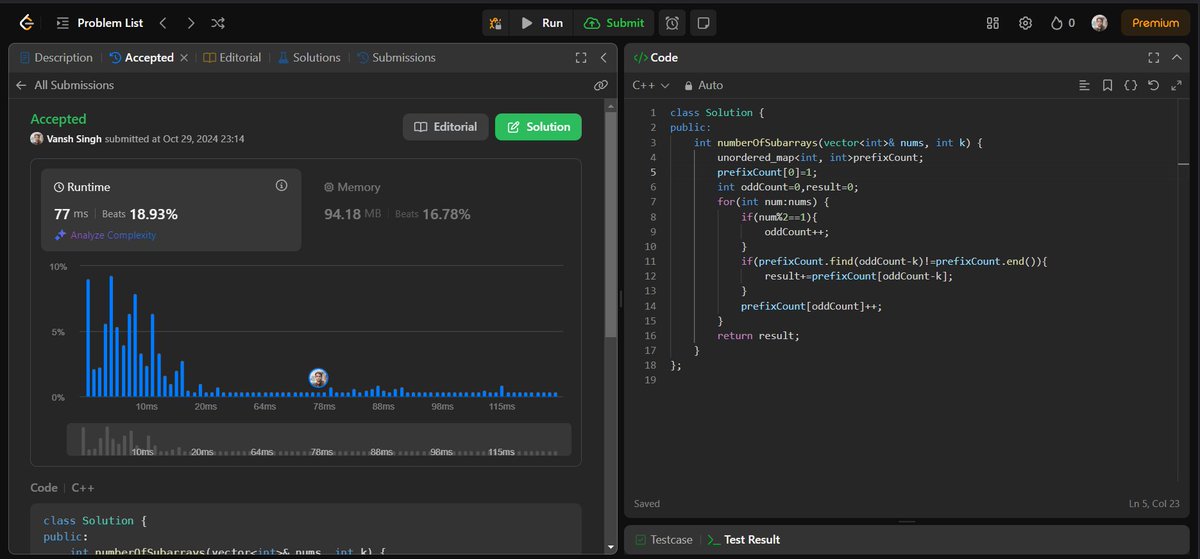
Task: Click the Code panel header icon
Action: [640, 58]
